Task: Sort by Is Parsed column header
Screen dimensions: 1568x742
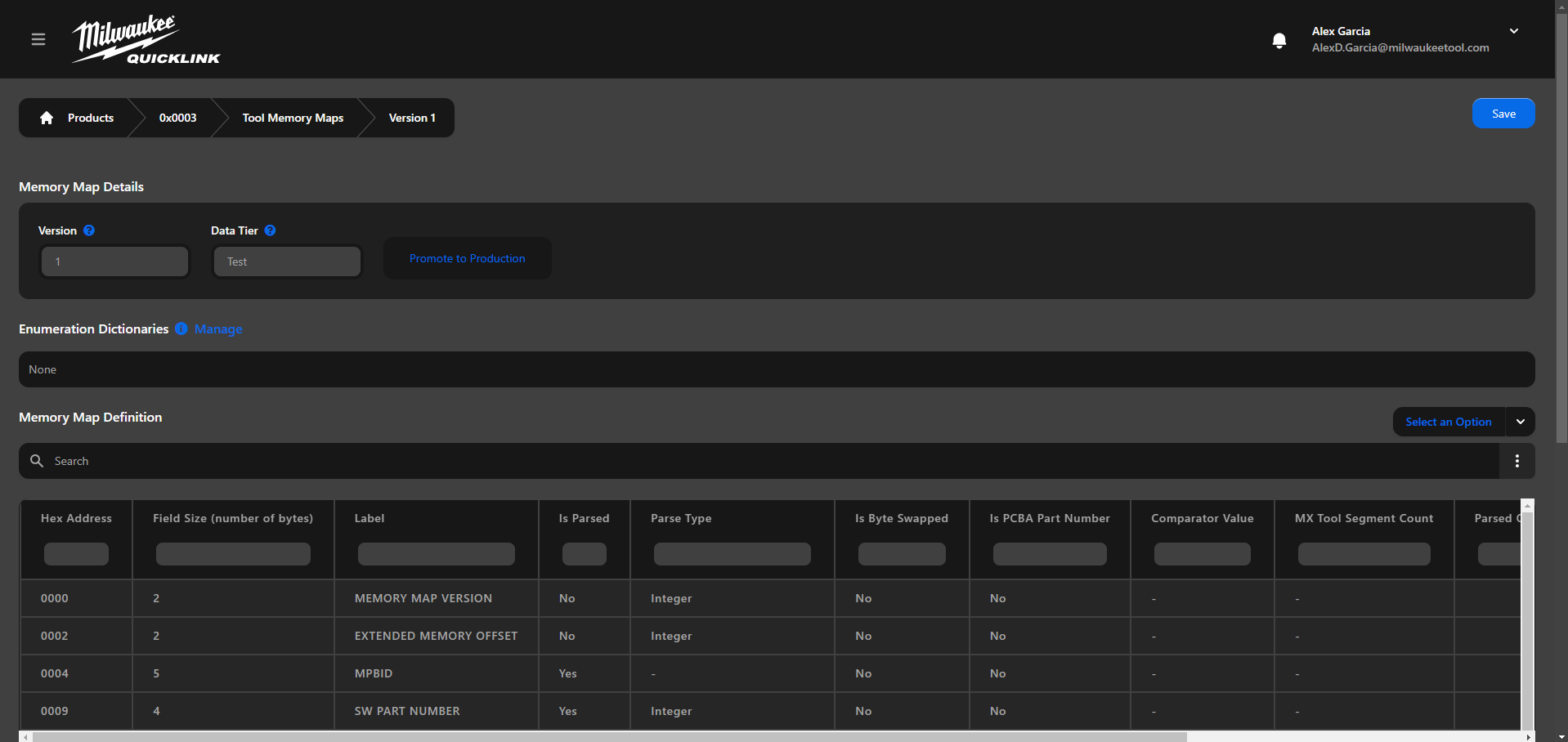Action: [584, 518]
